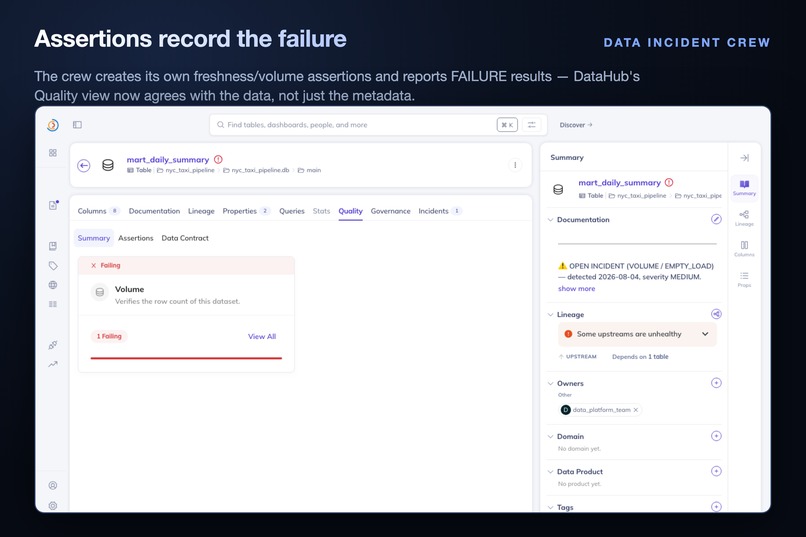806x537 pixels.
Task: Open the user profile icon in sidebar
Action: click(52, 486)
